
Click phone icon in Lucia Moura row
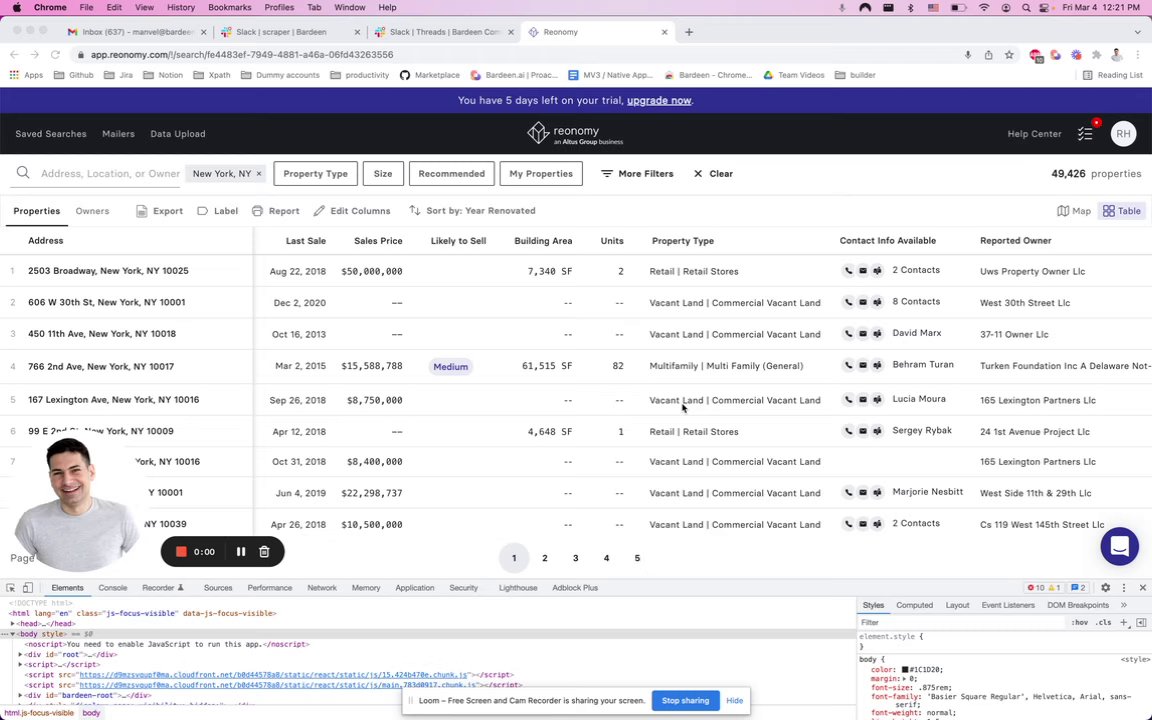coord(848,400)
